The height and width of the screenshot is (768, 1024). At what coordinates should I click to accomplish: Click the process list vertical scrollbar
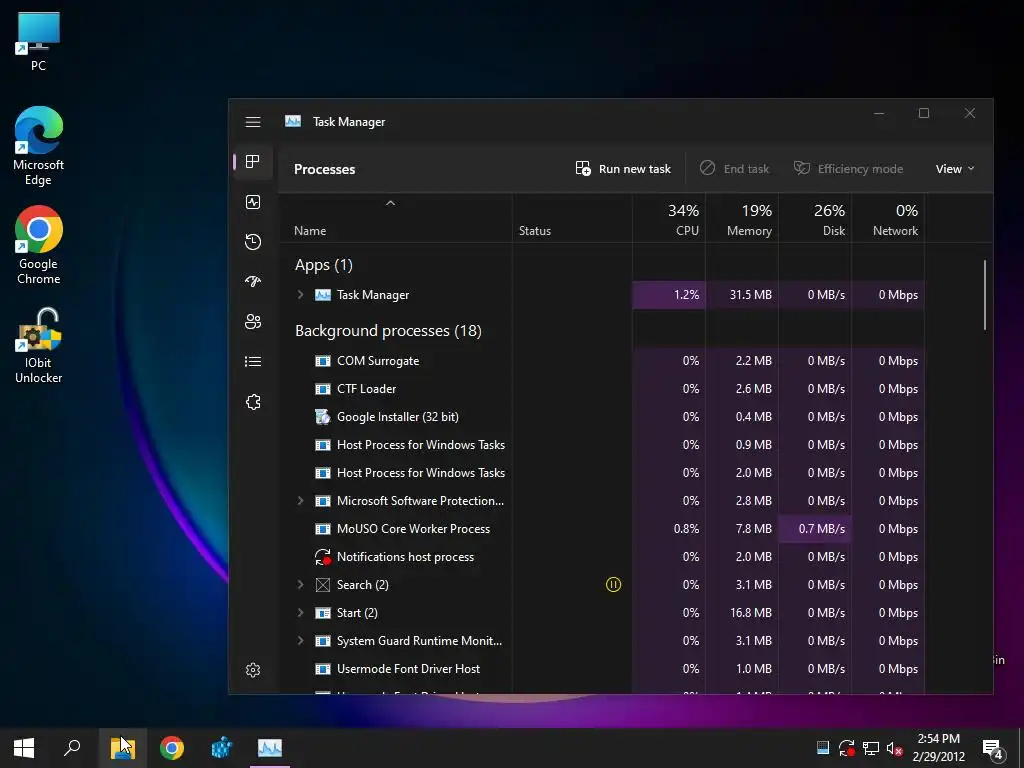tap(985, 295)
